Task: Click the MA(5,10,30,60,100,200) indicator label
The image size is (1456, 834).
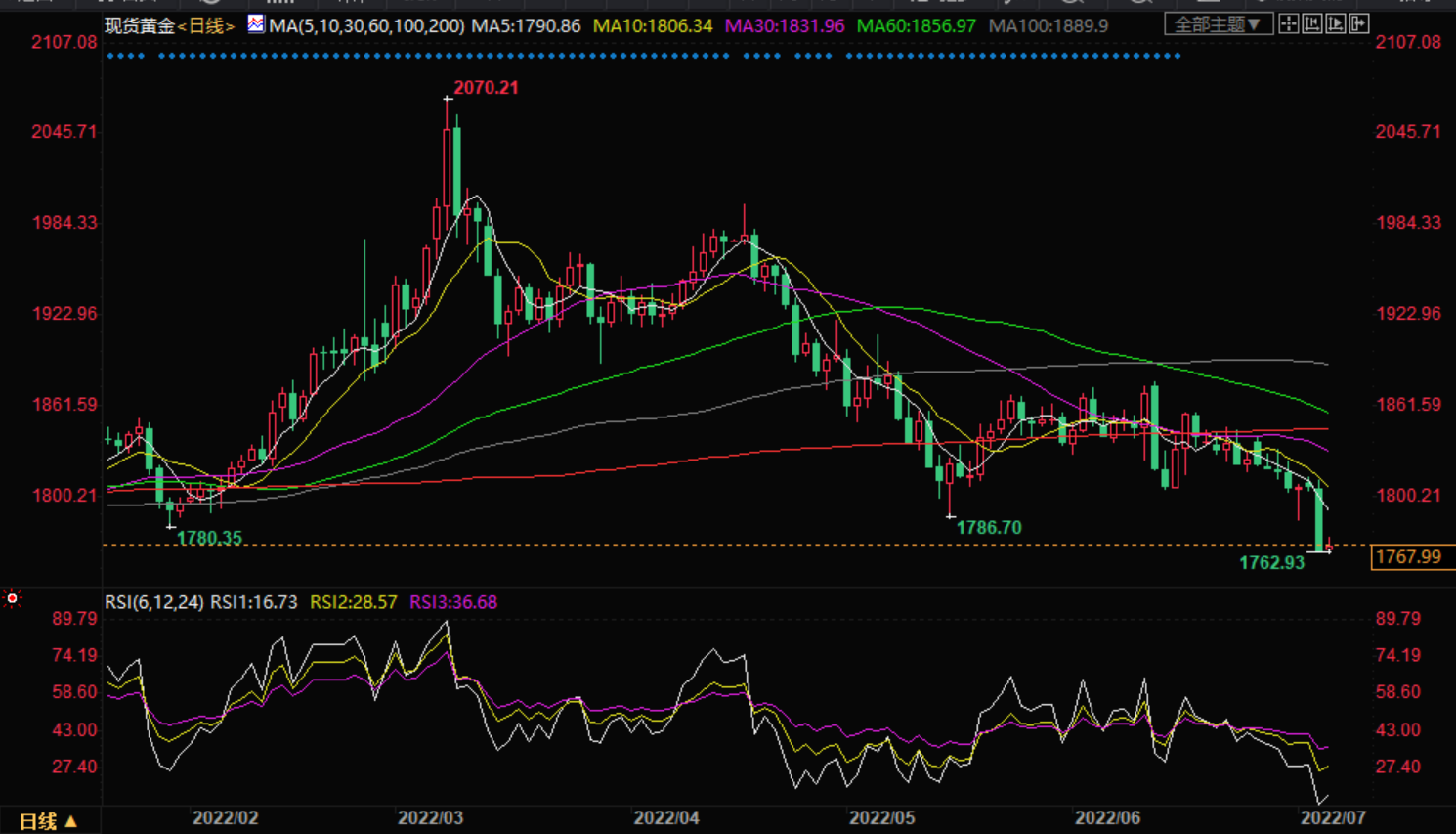Action: [366, 25]
